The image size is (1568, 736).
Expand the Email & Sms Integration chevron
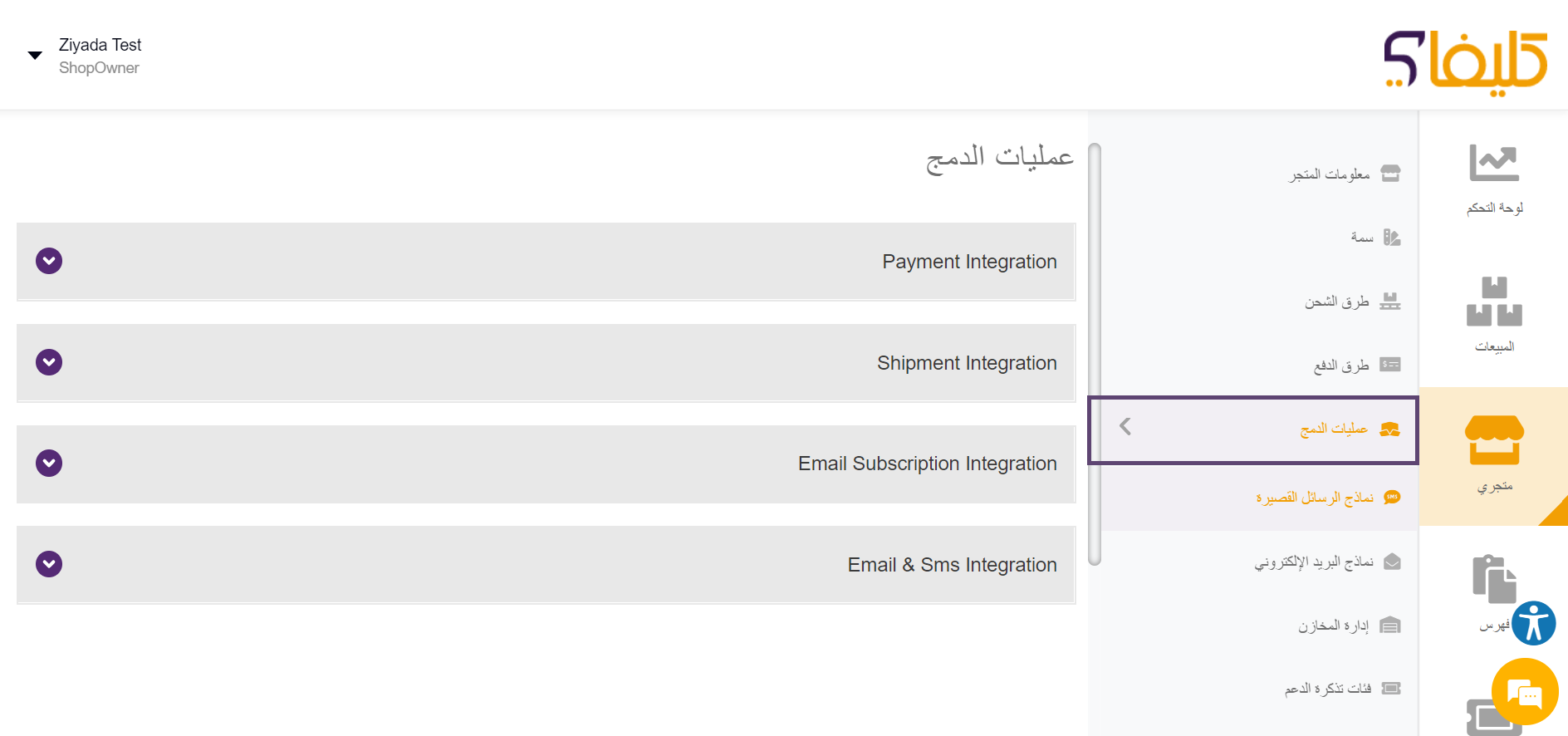tap(49, 564)
